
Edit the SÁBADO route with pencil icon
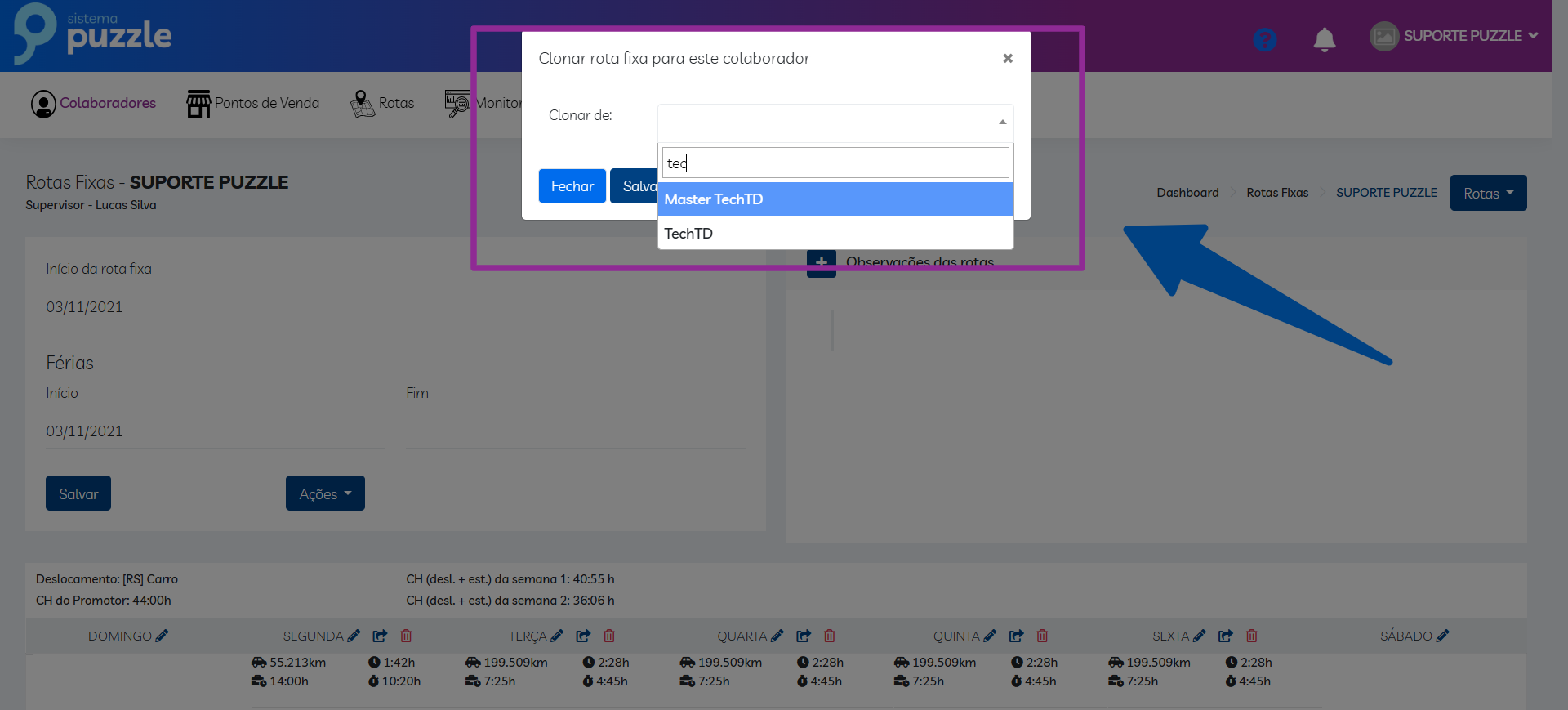coord(1442,636)
